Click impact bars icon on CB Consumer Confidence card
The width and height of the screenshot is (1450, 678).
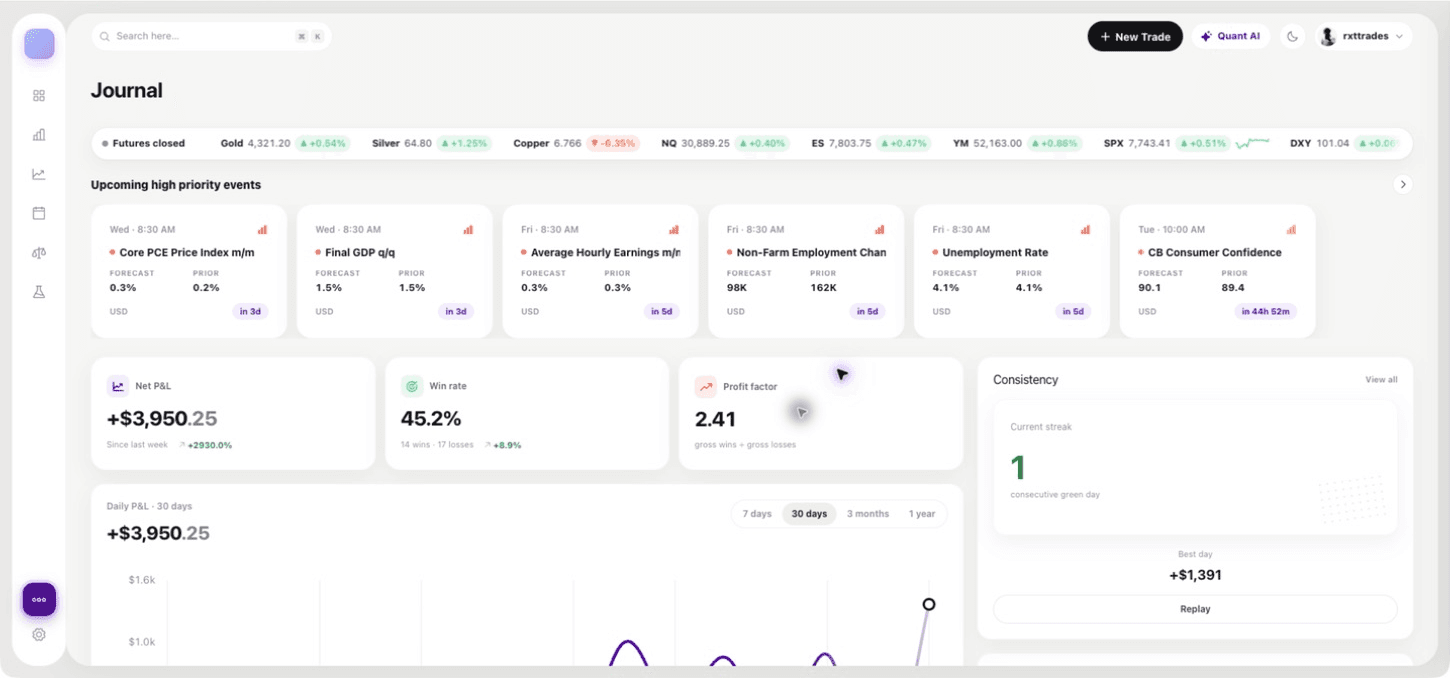click(1291, 229)
